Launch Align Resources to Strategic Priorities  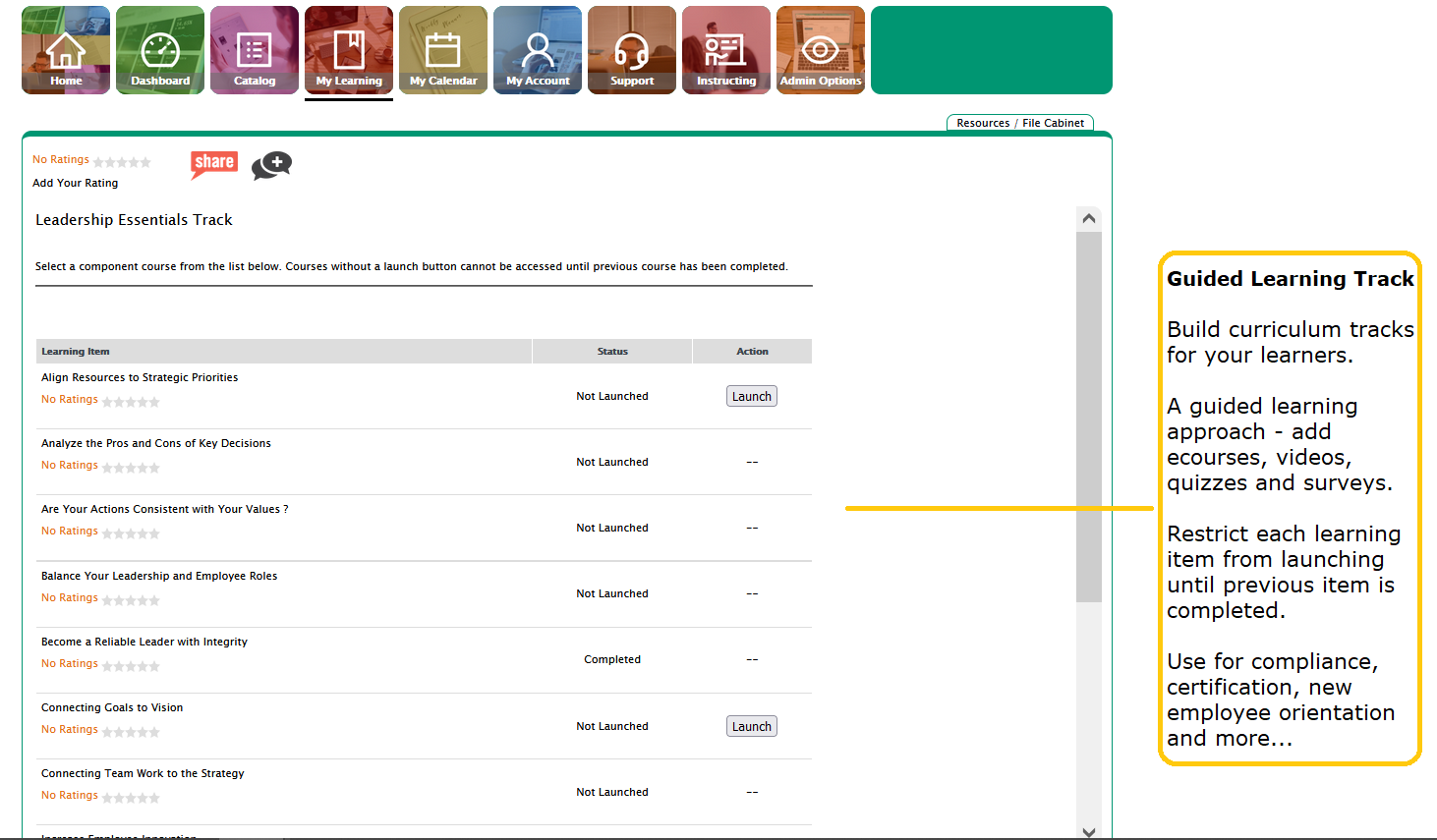(752, 396)
